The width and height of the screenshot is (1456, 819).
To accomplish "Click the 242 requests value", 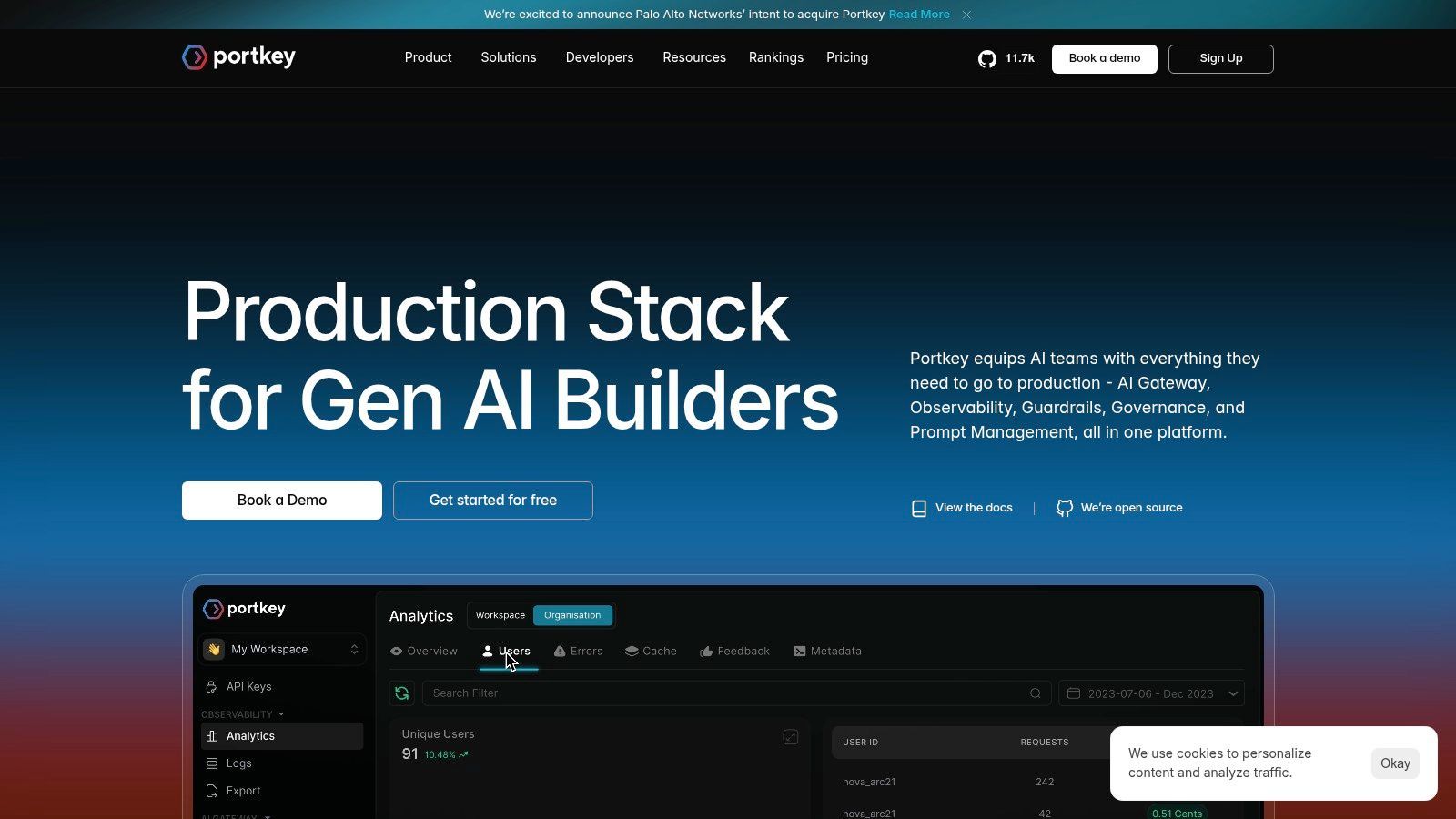I will 1045,782.
